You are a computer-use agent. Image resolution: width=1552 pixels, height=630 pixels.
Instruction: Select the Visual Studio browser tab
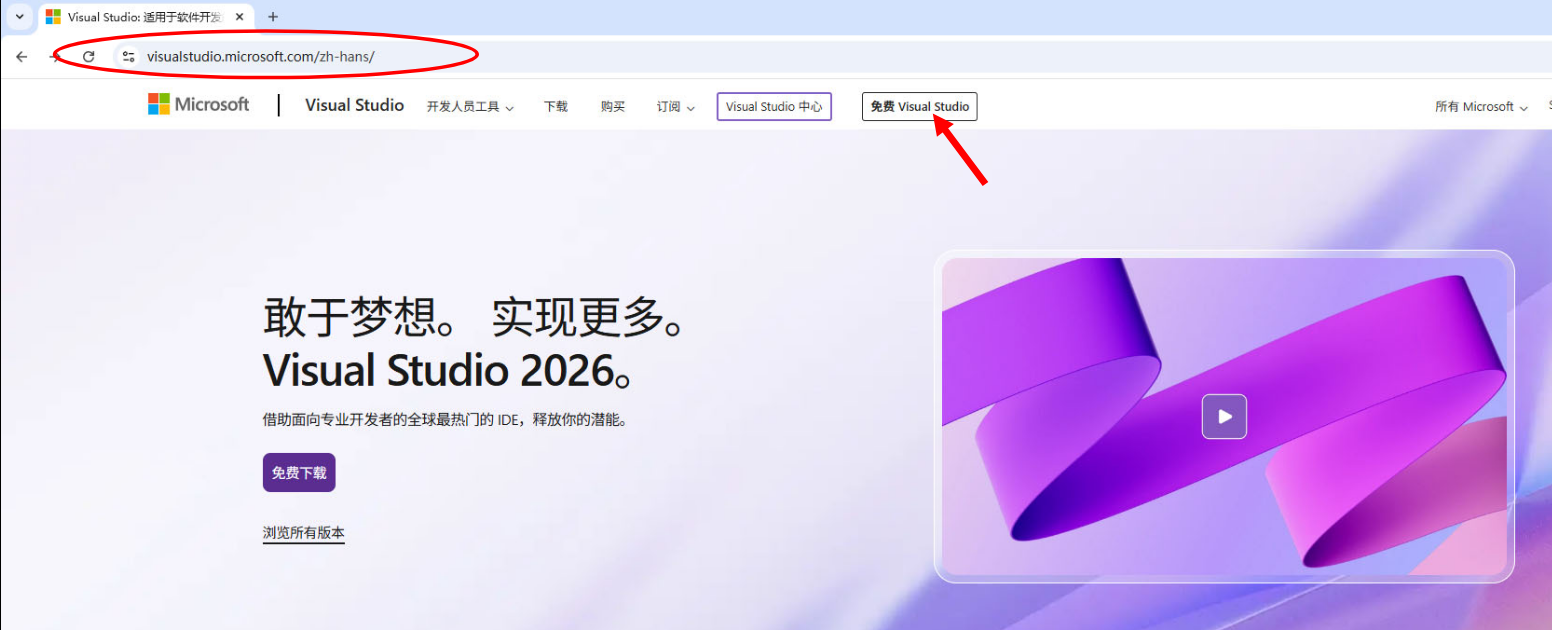coord(140,17)
